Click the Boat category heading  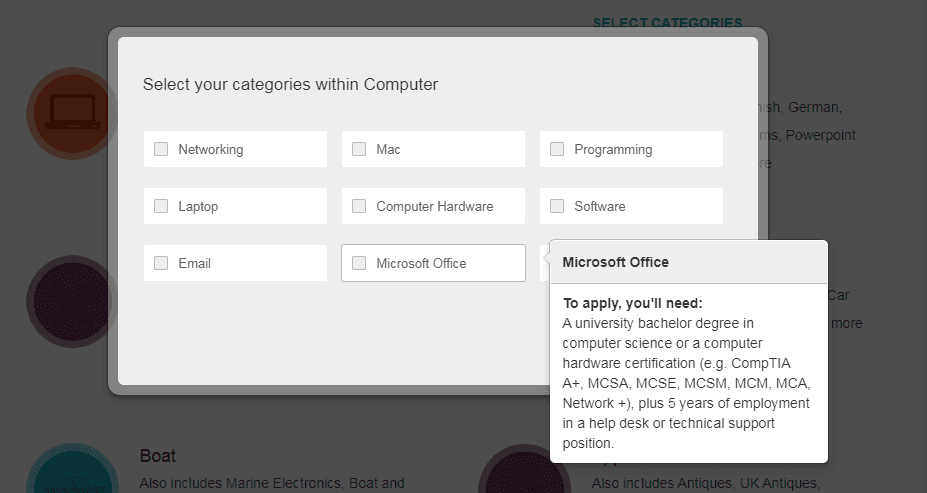(x=158, y=456)
